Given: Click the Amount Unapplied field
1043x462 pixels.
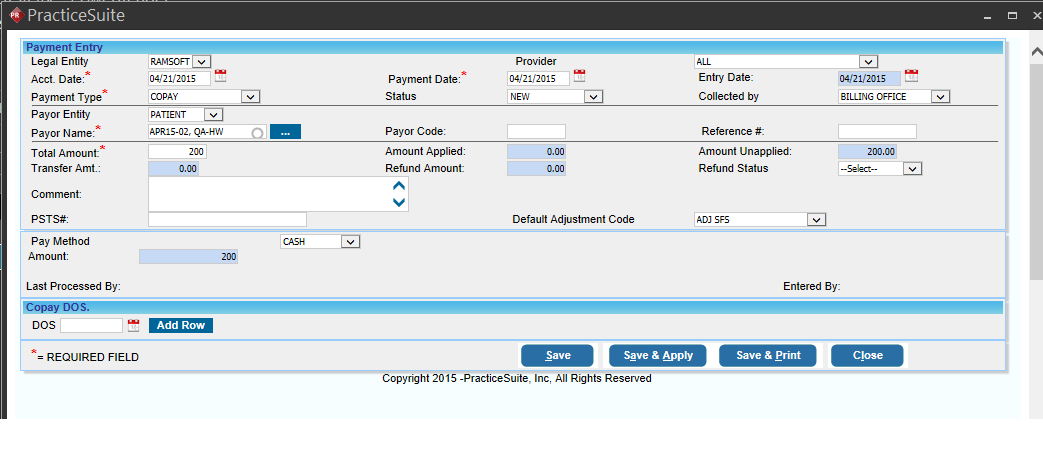Looking at the screenshot, I should (x=867, y=152).
